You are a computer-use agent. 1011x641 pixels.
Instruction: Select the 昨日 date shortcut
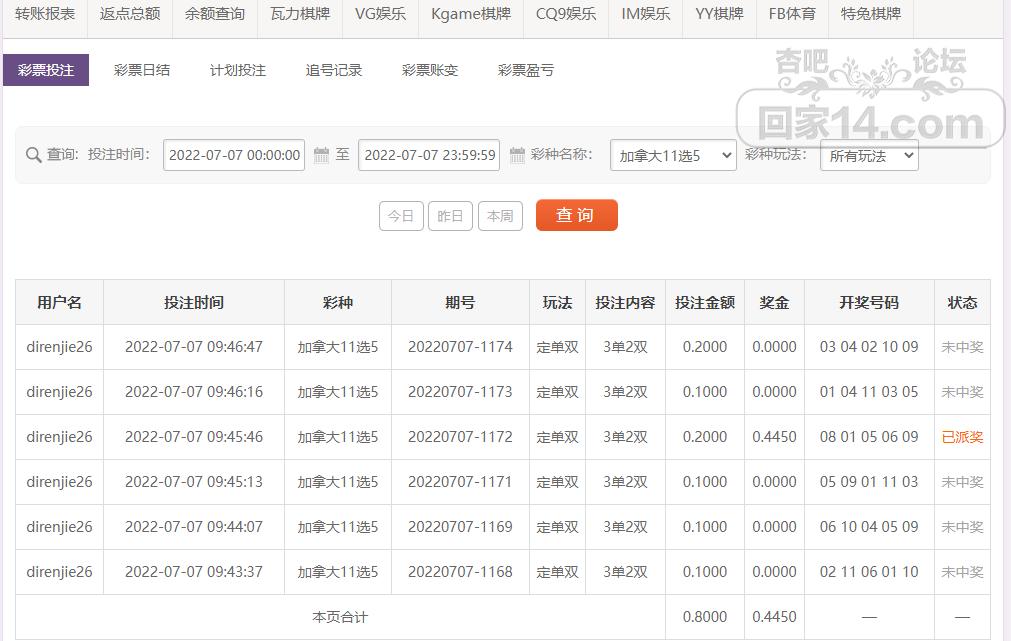450,215
